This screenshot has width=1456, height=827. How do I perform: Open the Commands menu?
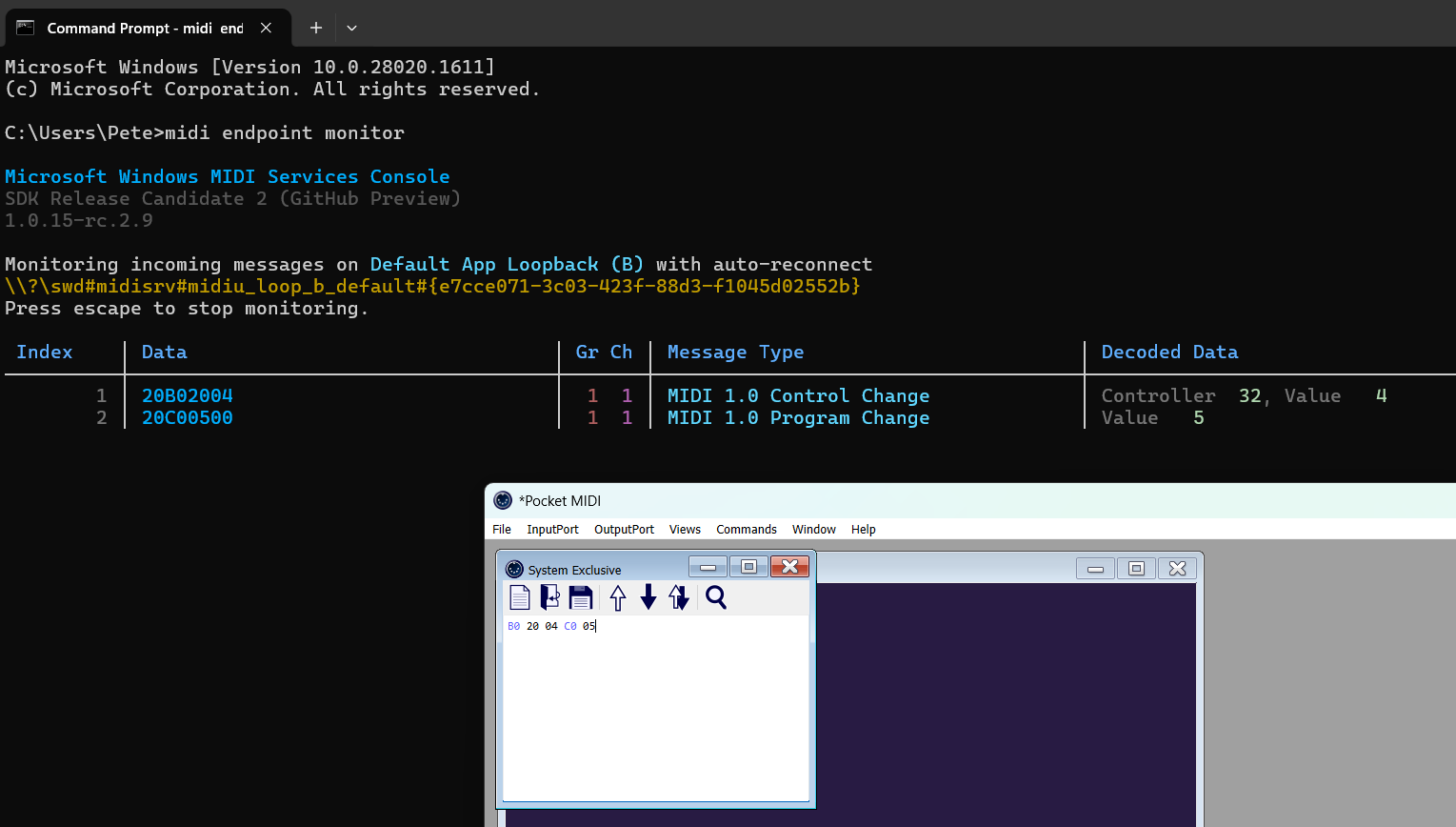tap(747, 529)
